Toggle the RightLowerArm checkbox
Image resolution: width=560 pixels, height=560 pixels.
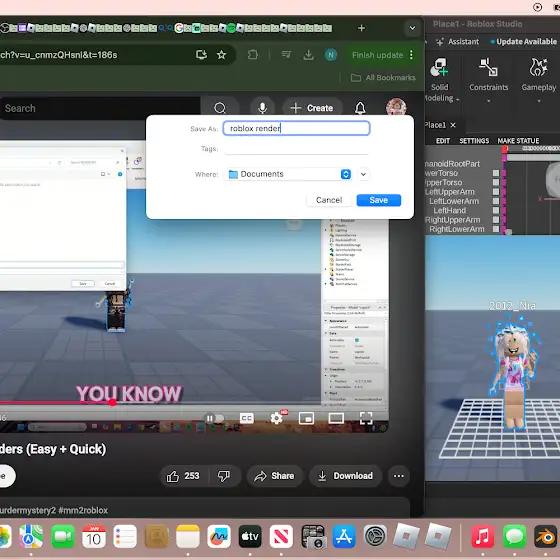[x=496, y=229]
